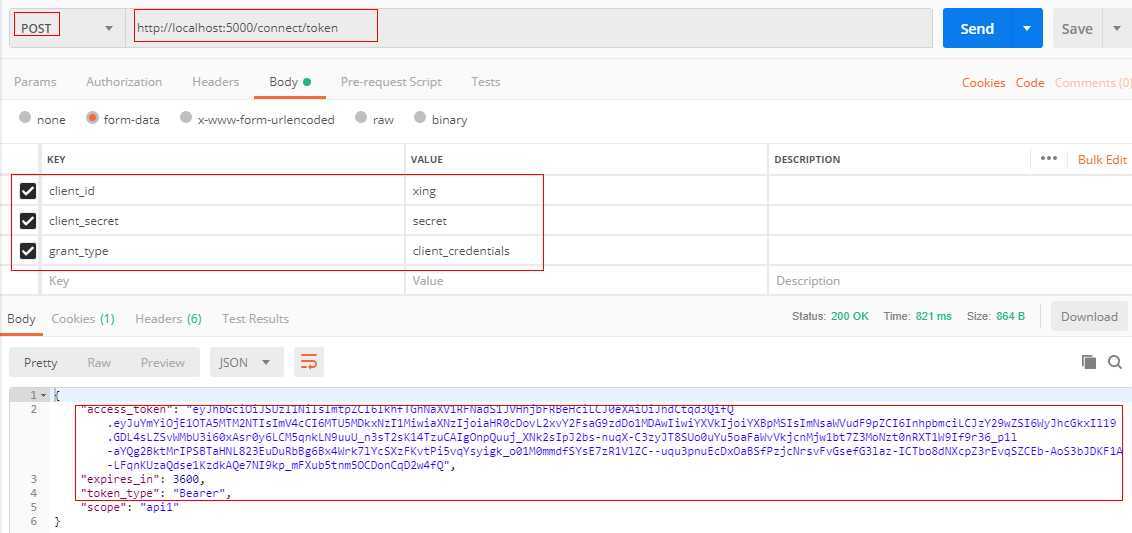Focus the empty new Value field
Image resolution: width=1132 pixels, height=533 pixels.
tap(585, 280)
